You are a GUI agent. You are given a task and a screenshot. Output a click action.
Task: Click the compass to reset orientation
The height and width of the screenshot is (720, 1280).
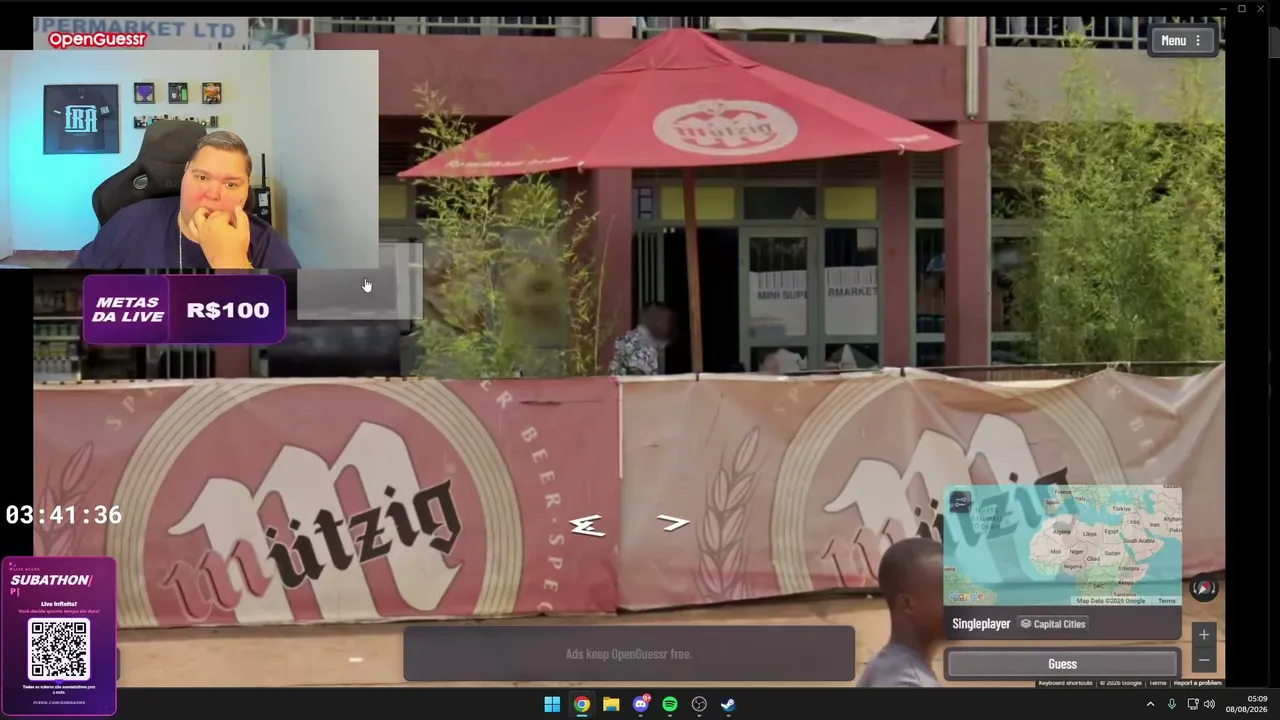pos(1204,587)
